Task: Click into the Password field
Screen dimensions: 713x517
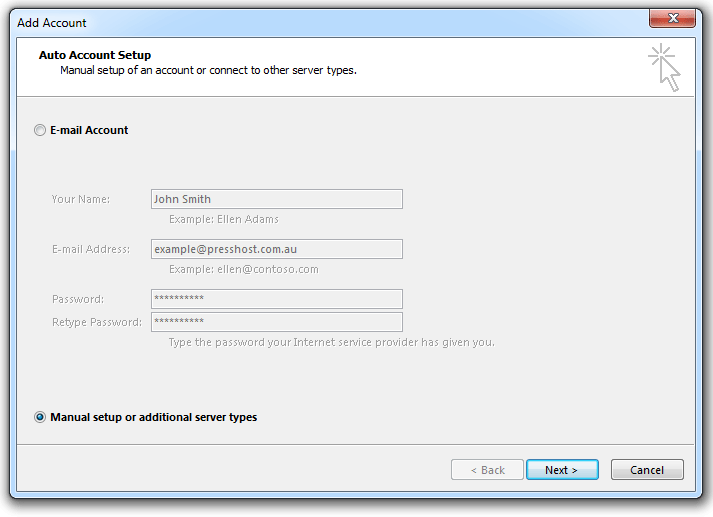Action: coord(276,299)
